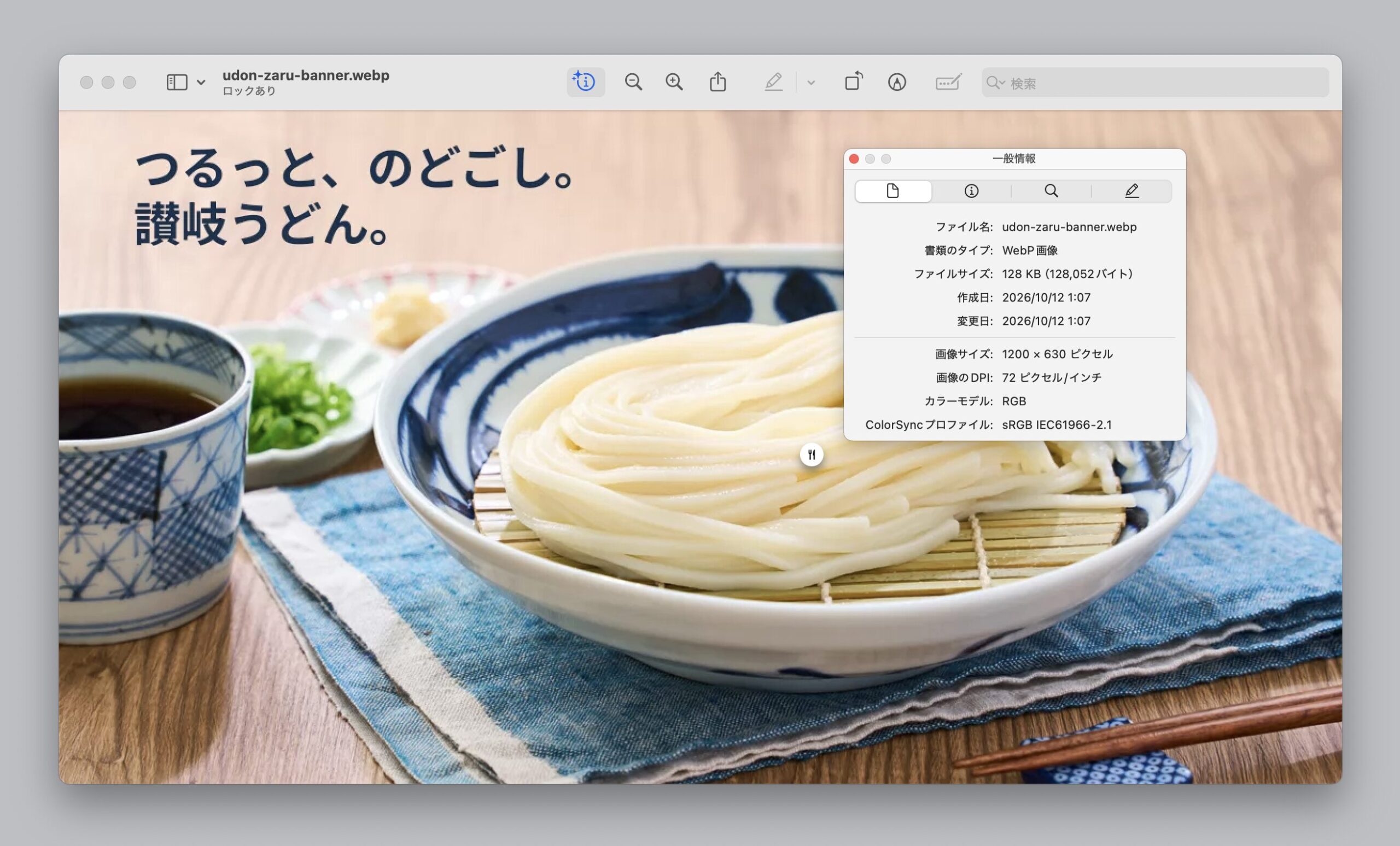This screenshot has width=1400, height=846.
Task: Click the WebP 画像 document type value
Action: click(x=1030, y=250)
